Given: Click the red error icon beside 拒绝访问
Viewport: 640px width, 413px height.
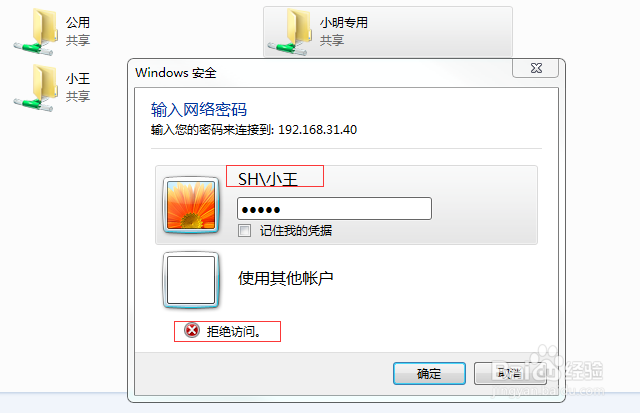Looking at the screenshot, I should [192, 330].
